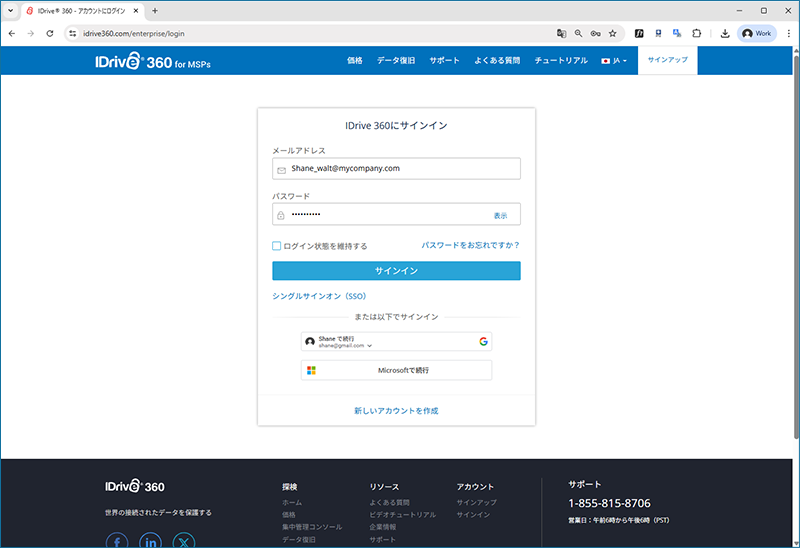Open saved passwords key icon
The width and height of the screenshot is (800, 548).
pyautogui.click(x=595, y=34)
